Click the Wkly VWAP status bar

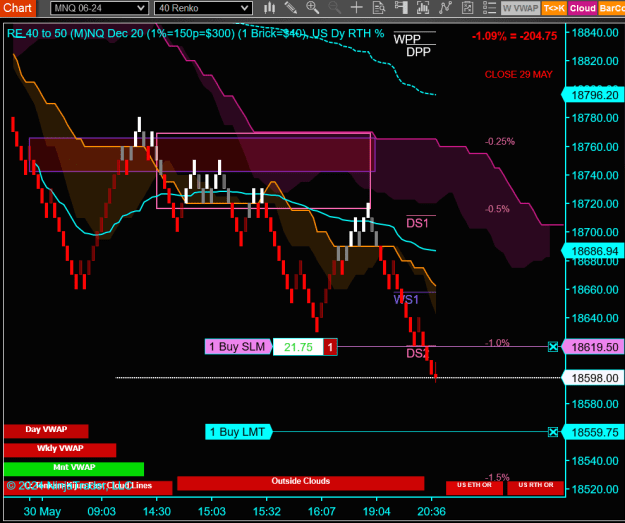coord(60,450)
